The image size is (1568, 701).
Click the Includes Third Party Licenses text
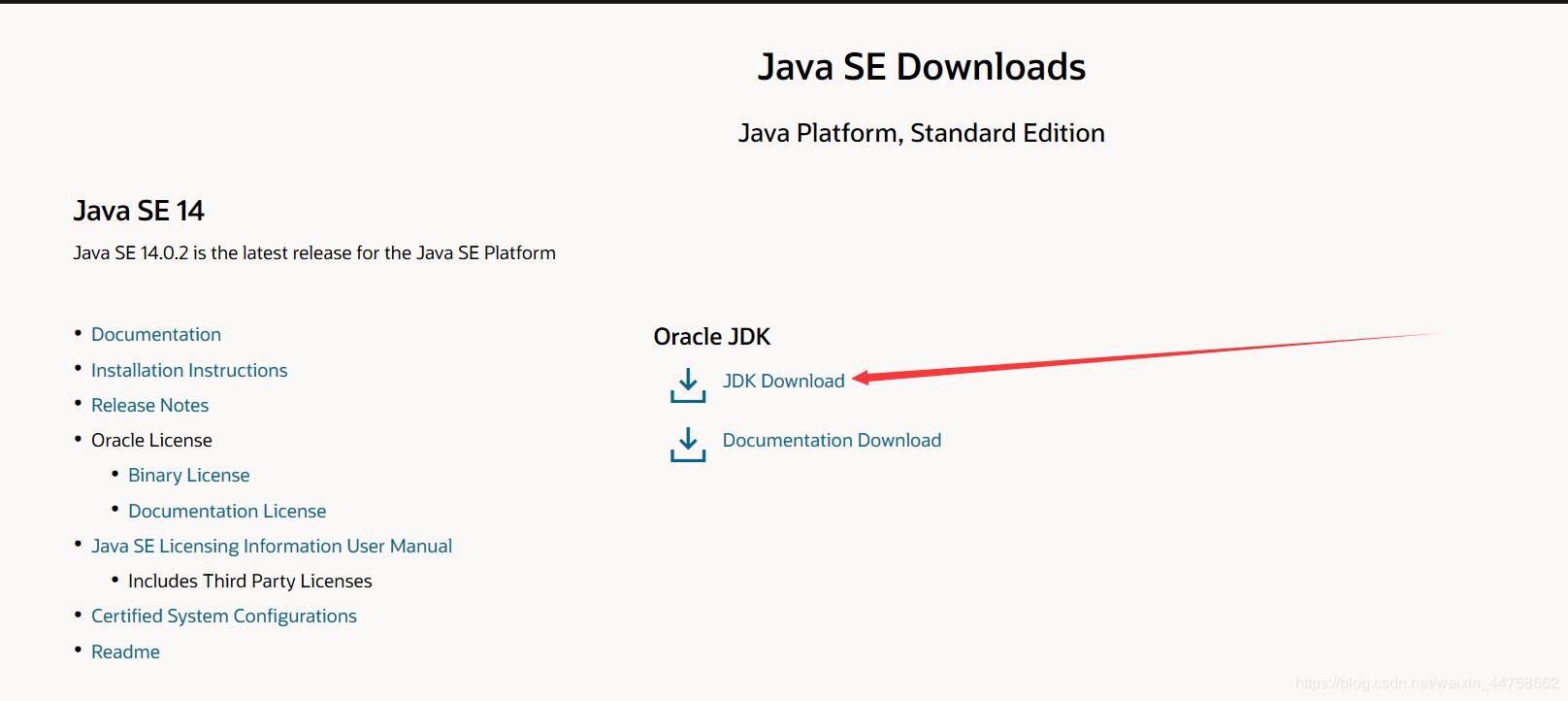(x=249, y=581)
